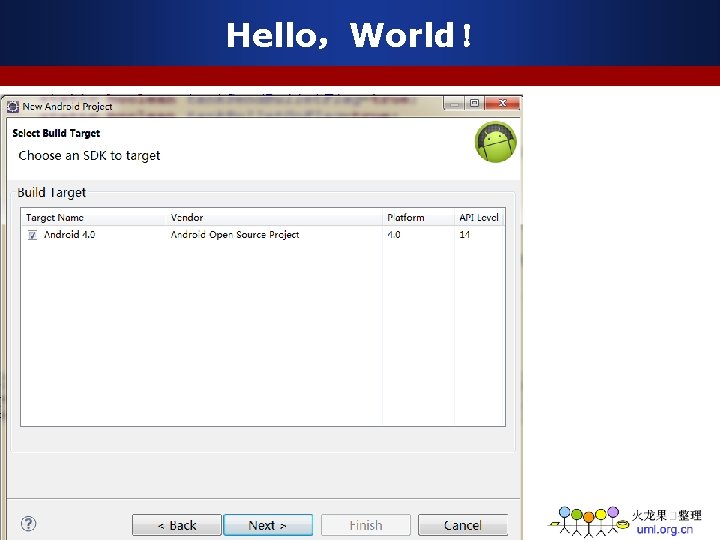Open the uml.org.cn link
The image size is (720, 540).
[x=664, y=529]
